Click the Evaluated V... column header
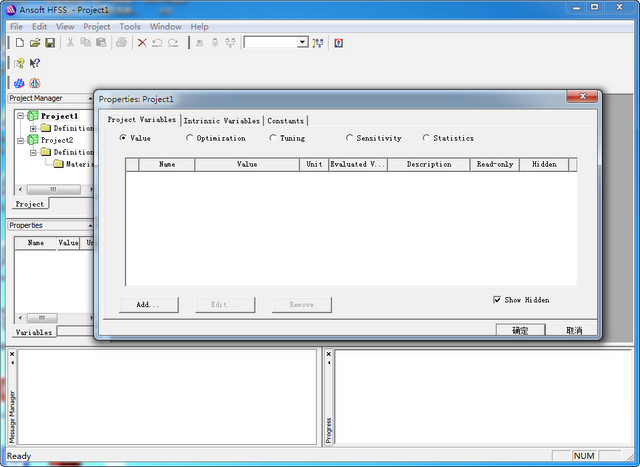Image resolution: width=640 pixels, height=467 pixels. (x=358, y=164)
